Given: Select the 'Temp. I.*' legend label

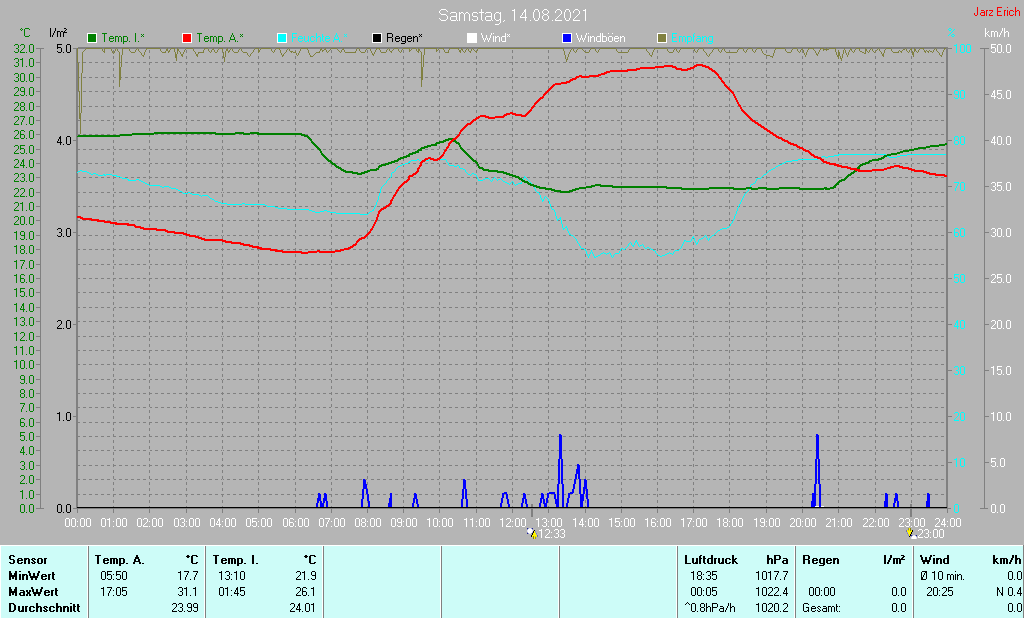Looking at the screenshot, I should tap(123, 39).
